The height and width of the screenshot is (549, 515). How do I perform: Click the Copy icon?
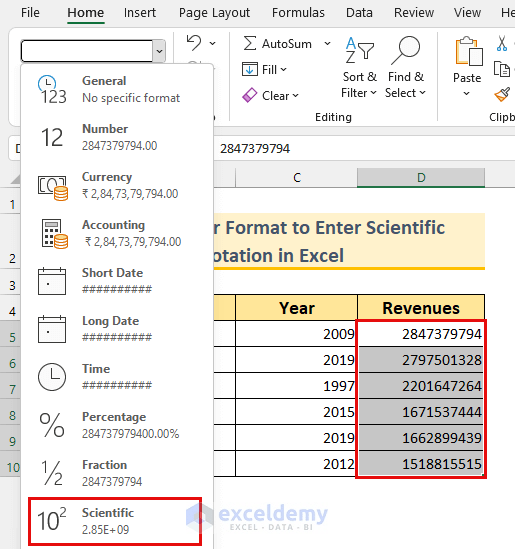pyautogui.click(x=502, y=69)
